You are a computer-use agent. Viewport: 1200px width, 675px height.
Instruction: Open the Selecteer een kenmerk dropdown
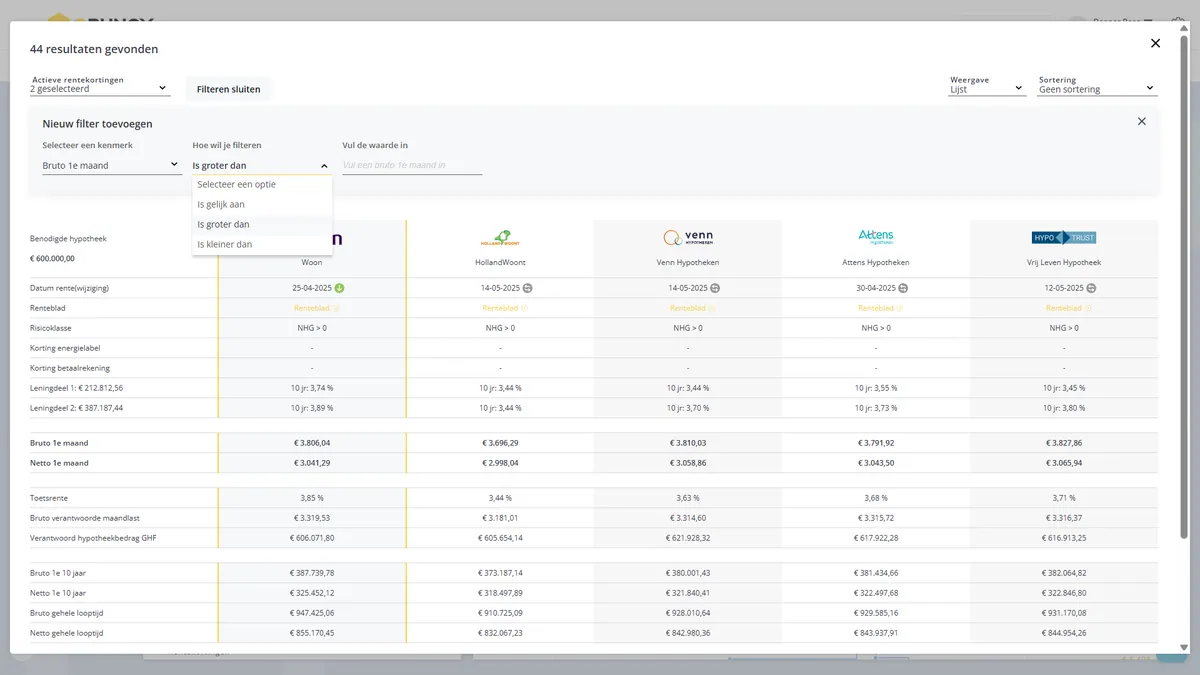(111, 165)
